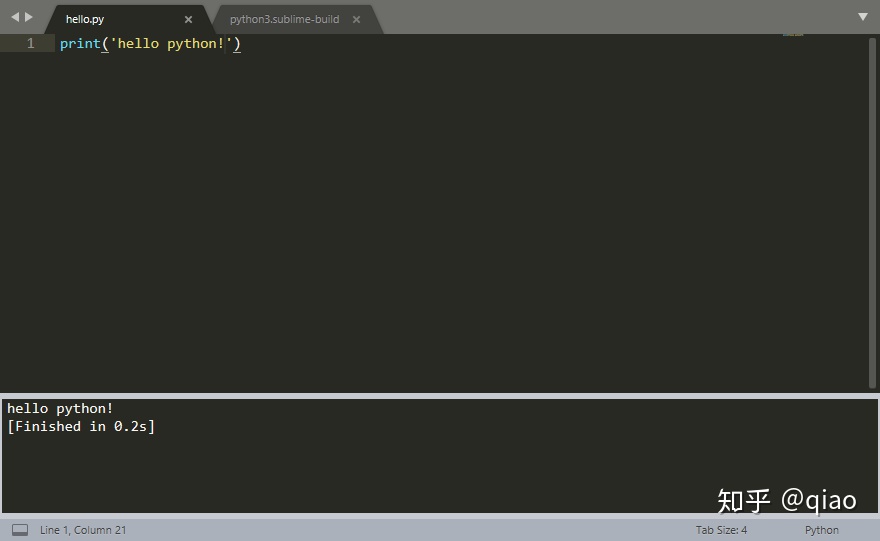Go to previous tab with left arrow

tap(15, 17)
